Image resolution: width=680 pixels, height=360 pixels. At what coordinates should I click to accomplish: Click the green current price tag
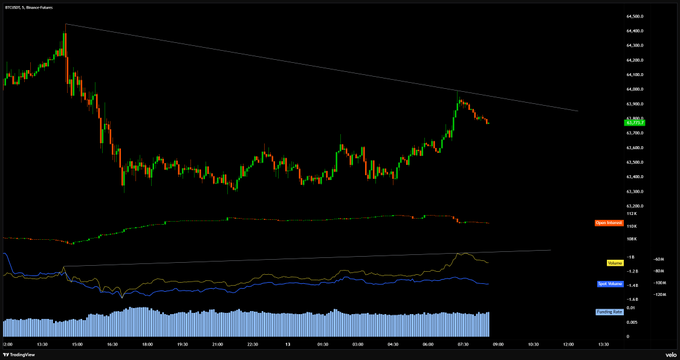634,123
